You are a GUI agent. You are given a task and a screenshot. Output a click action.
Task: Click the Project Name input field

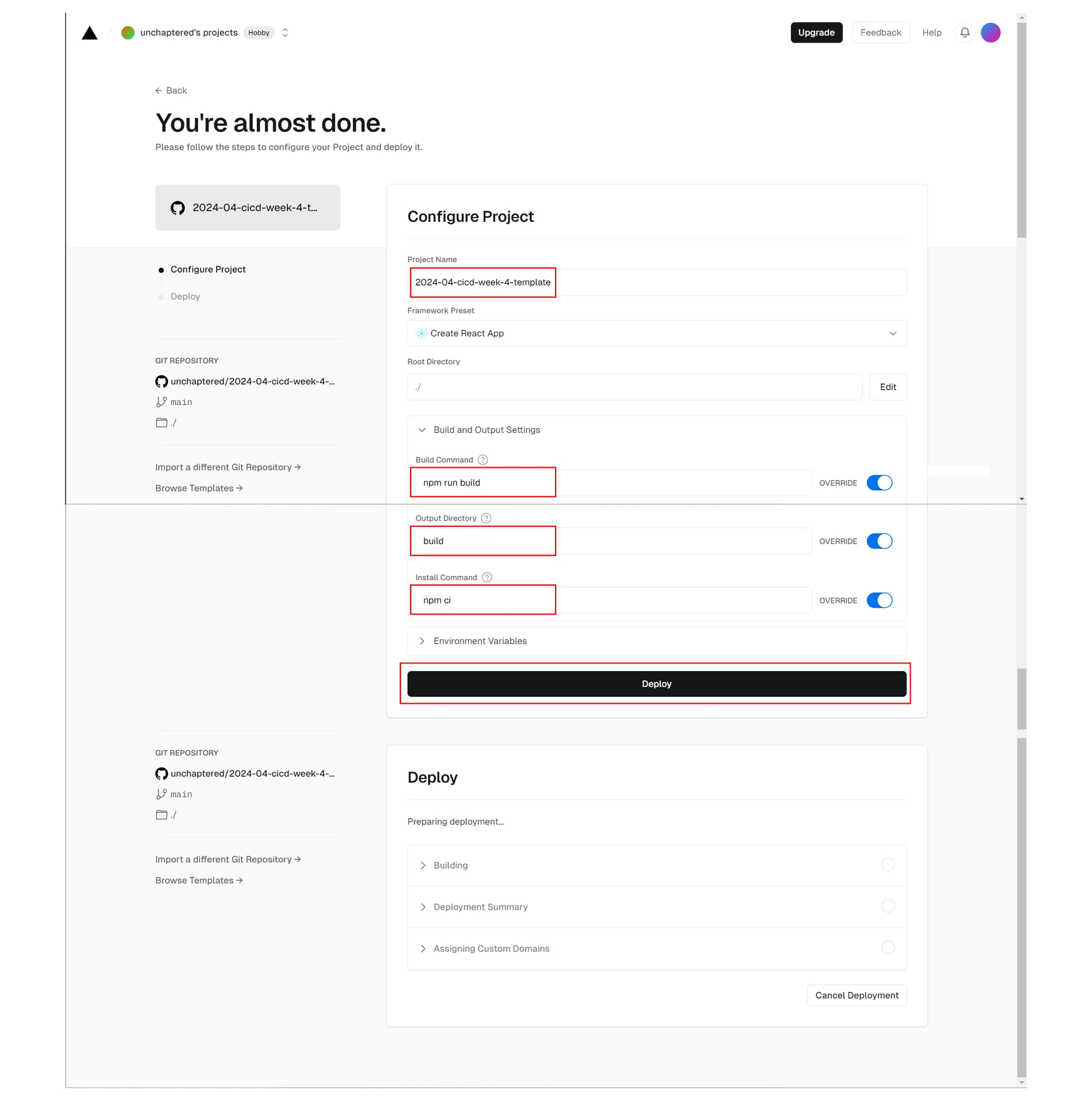656,282
